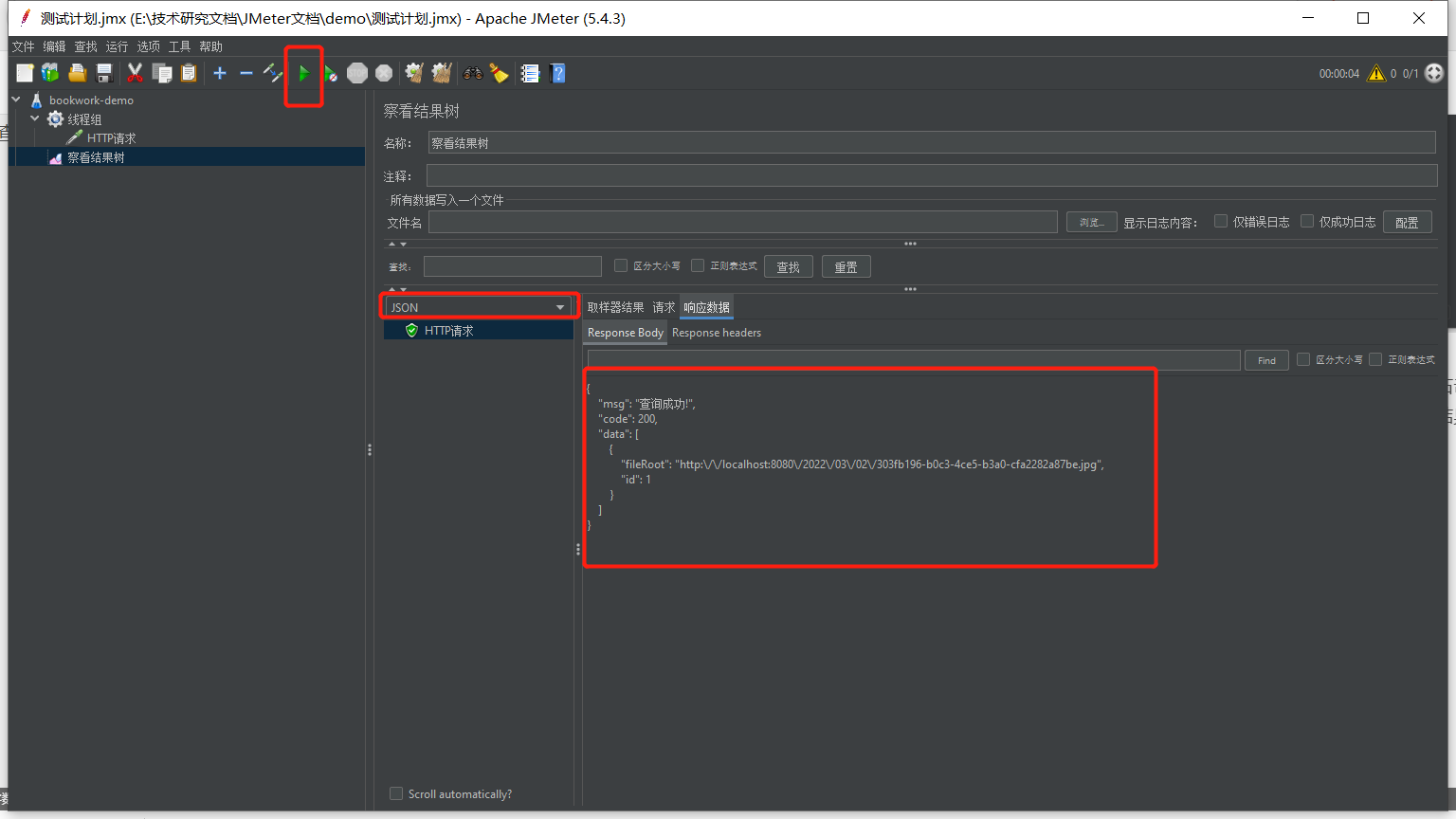Open Help via the blue question-mark icon
The width and height of the screenshot is (1456, 819).
[557, 73]
